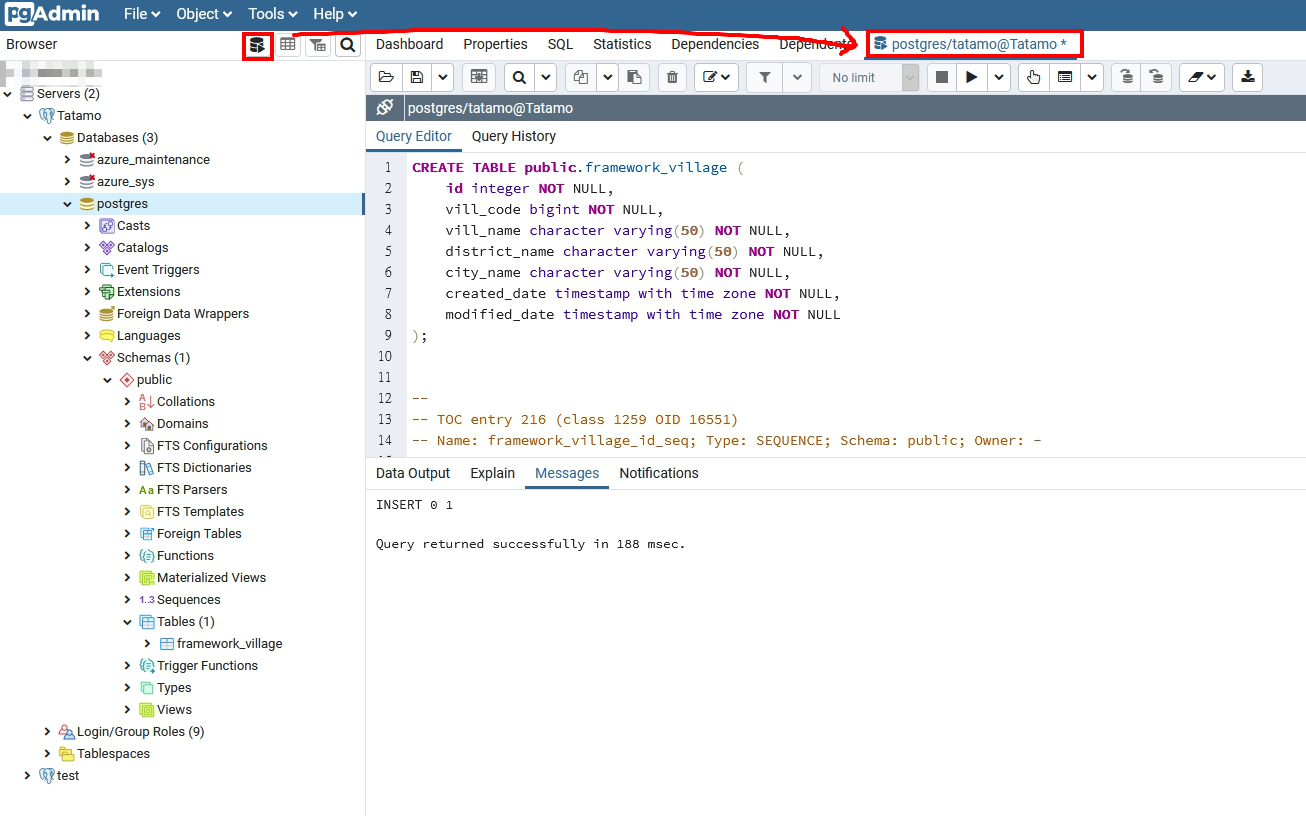Click the Delete trash icon
The image size is (1306, 816).
[673, 77]
